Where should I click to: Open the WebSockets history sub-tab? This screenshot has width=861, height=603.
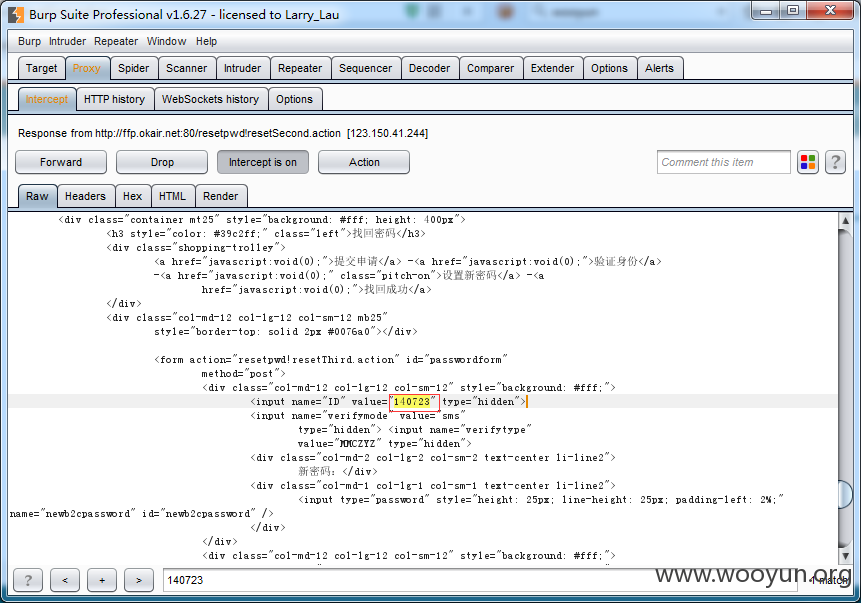tap(210, 99)
